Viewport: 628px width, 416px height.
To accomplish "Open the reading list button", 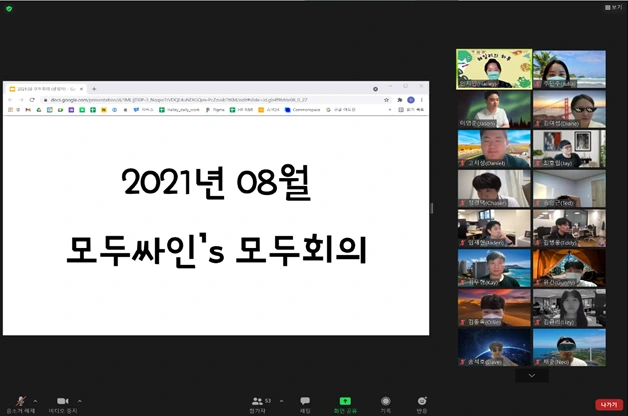I will (411, 110).
